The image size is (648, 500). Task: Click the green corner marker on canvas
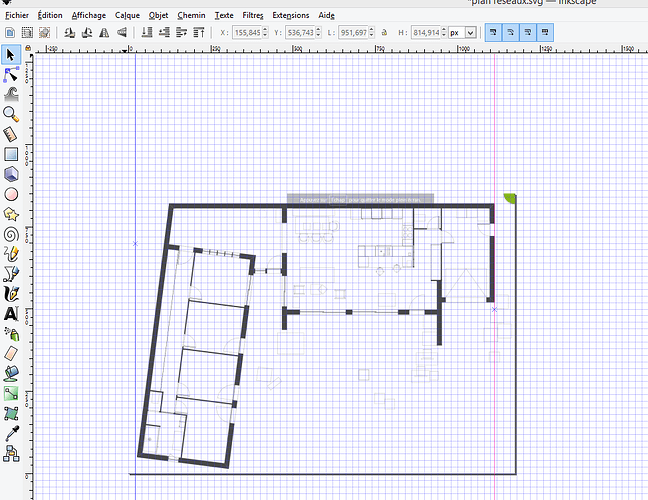(x=510, y=199)
